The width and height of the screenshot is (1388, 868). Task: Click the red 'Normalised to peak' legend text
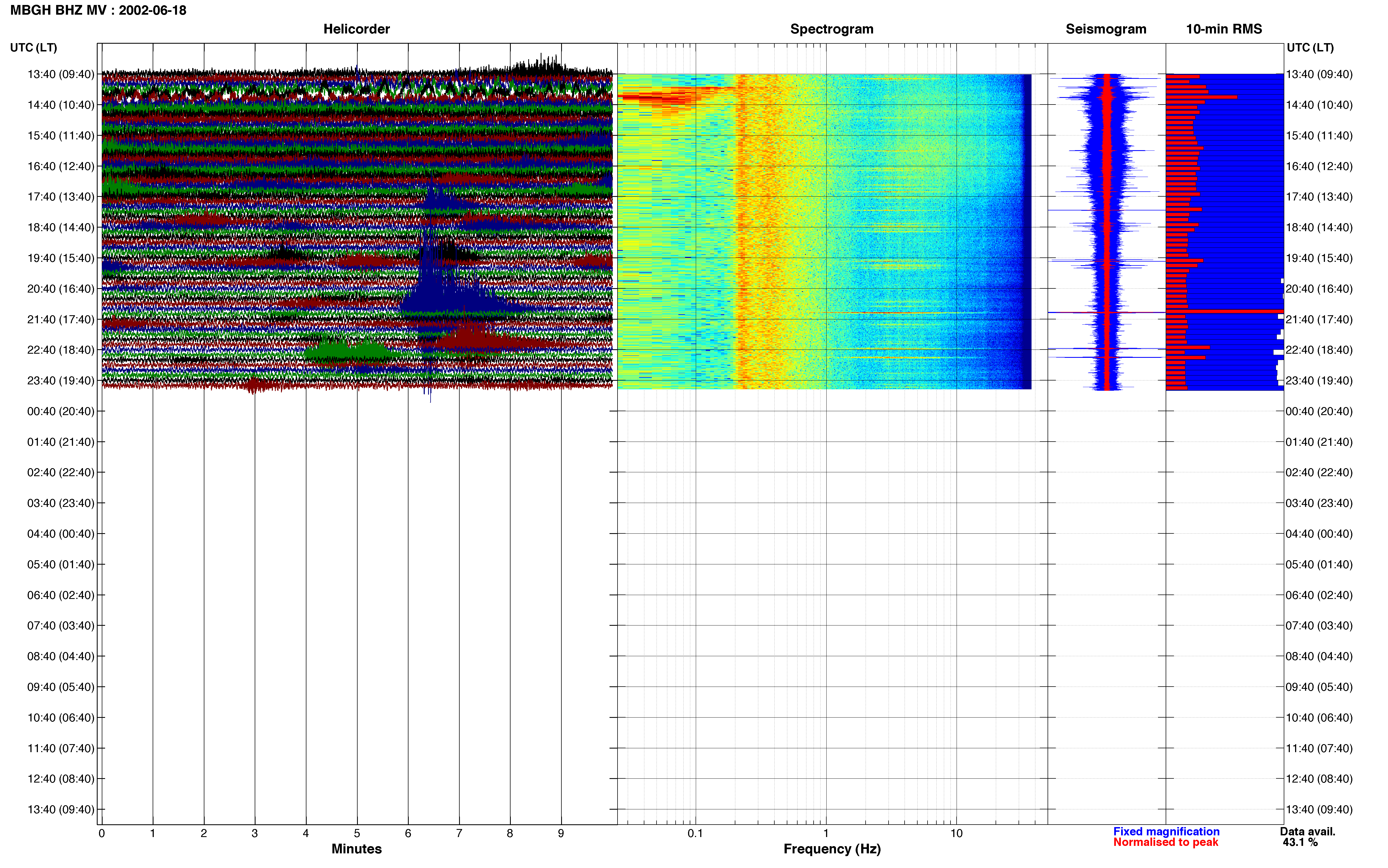coord(1165,842)
